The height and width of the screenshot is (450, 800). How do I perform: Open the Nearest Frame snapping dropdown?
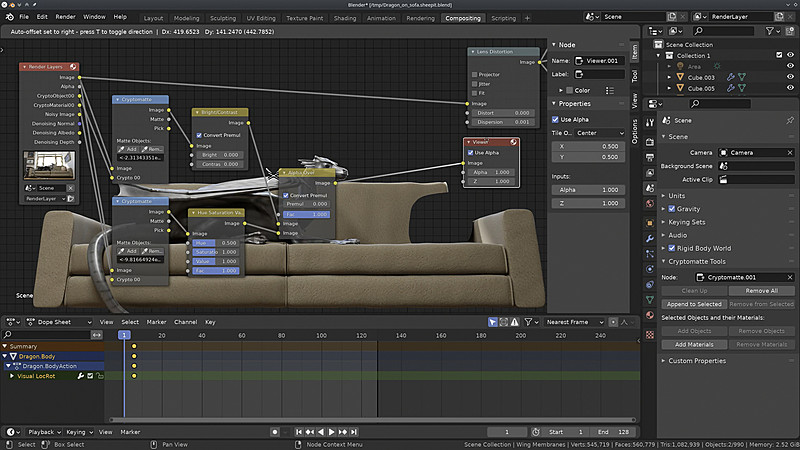click(x=574, y=322)
